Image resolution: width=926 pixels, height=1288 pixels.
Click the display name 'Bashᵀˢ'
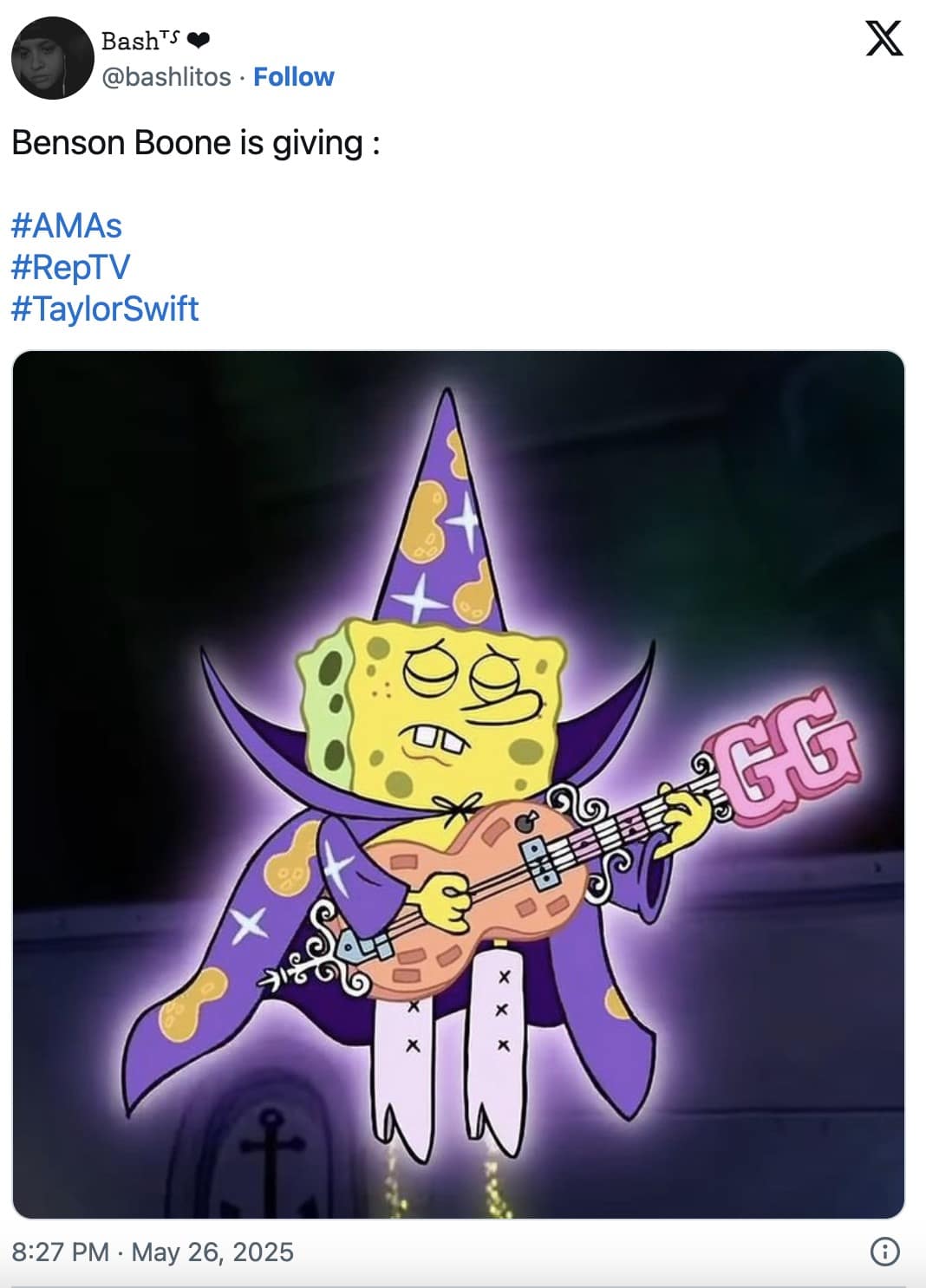pyautogui.click(x=130, y=38)
